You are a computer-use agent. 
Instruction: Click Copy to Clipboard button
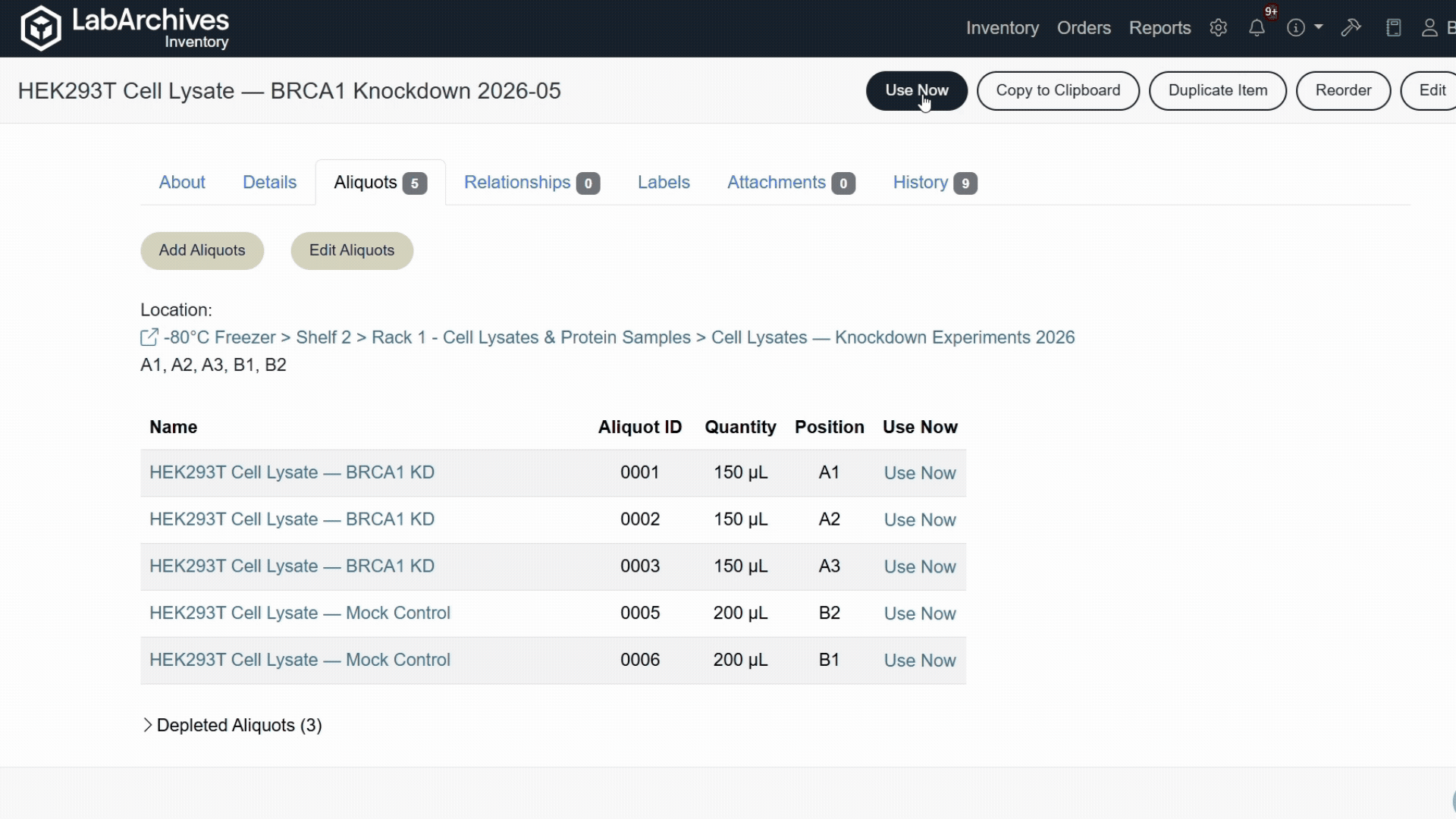point(1058,91)
